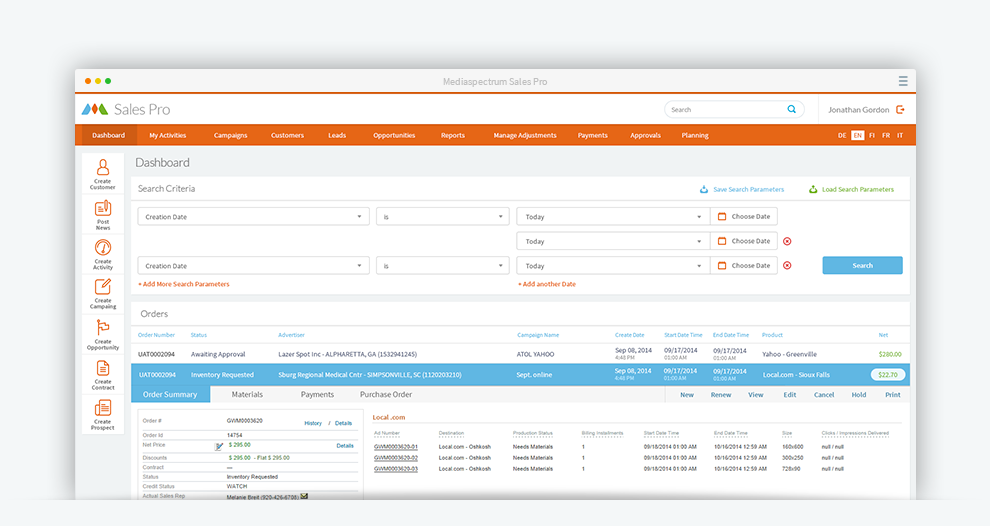Click the Create Activity gauge icon
990x526 pixels.
(x=103, y=248)
